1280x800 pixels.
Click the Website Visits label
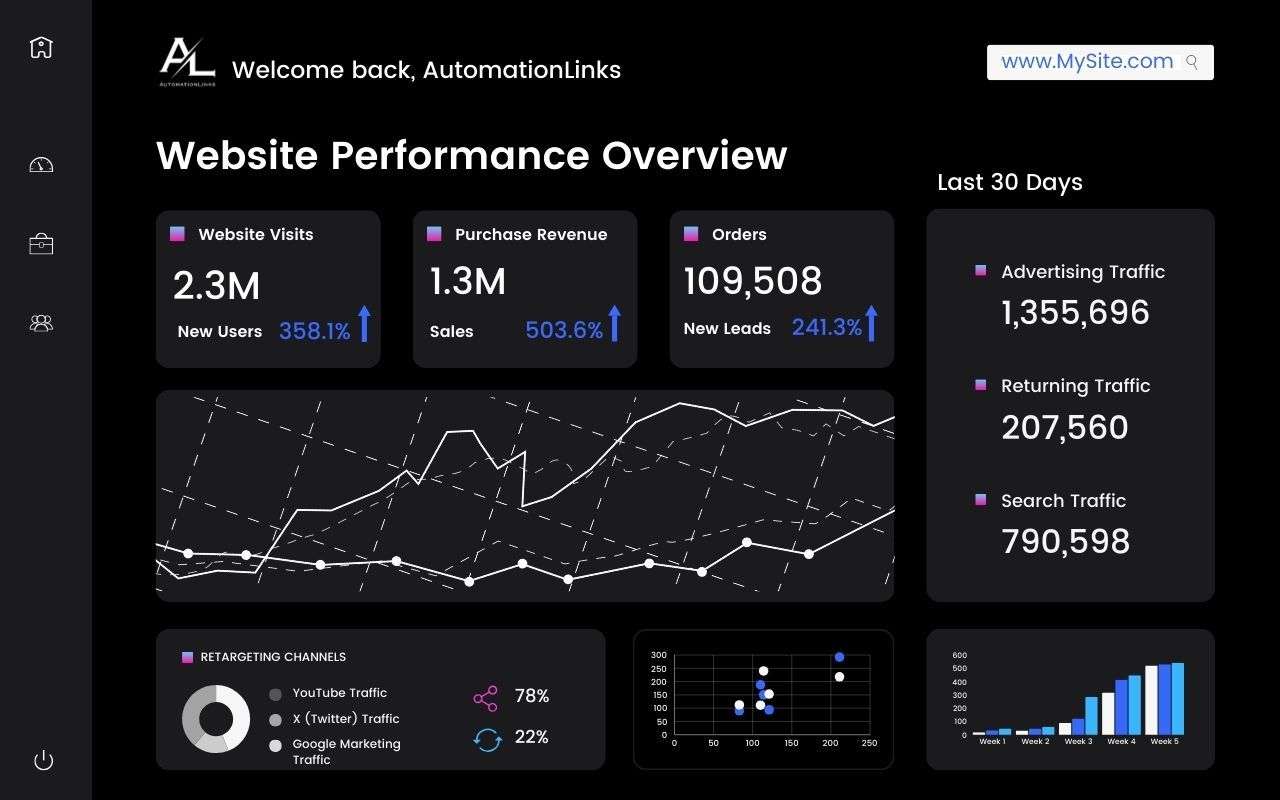click(256, 234)
